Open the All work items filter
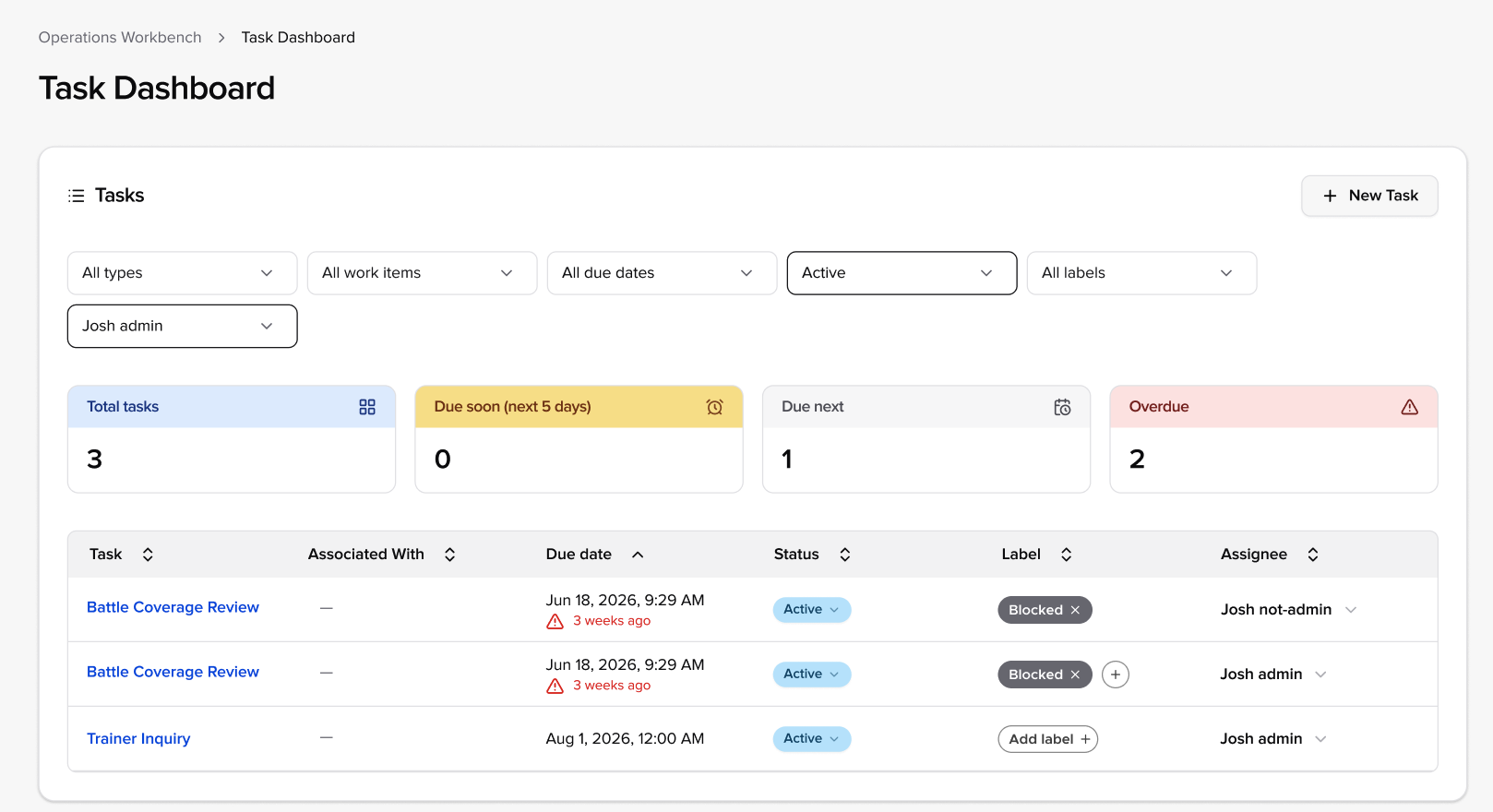Image resolution: width=1493 pixels, height=812 pixels. [423, 273]
